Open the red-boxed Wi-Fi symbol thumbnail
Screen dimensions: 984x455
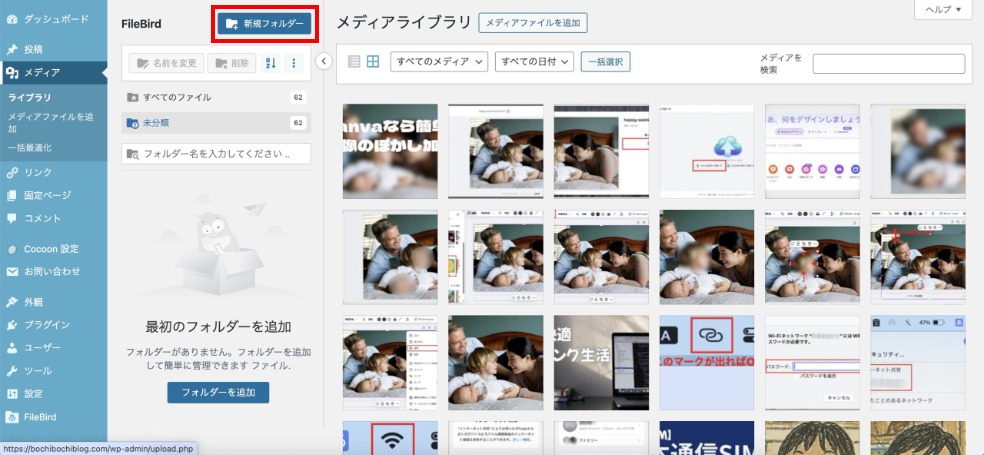click(390, 438)
